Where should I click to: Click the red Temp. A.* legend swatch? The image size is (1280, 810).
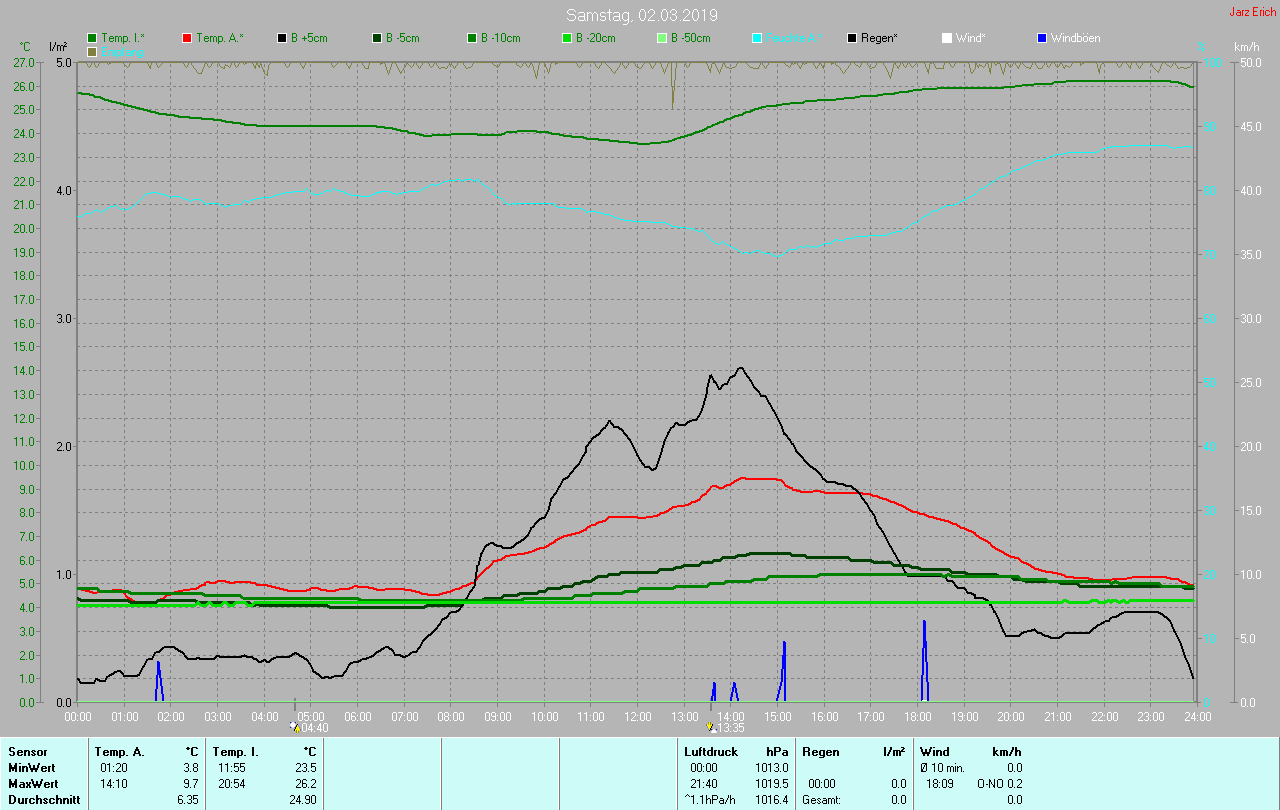tap(187, 38)
